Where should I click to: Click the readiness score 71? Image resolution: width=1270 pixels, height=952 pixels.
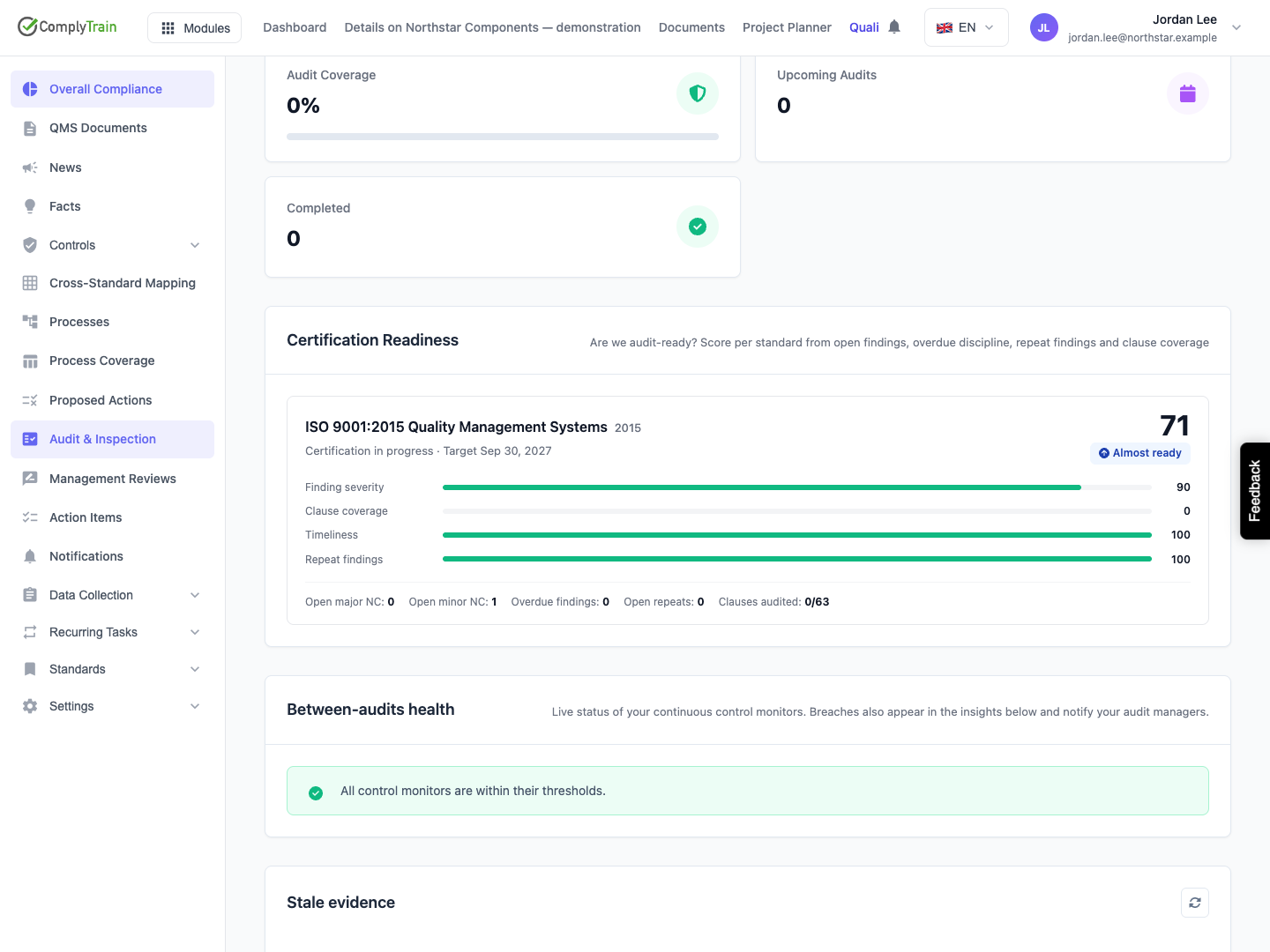pyautogui.click(x=1175, y=426)
